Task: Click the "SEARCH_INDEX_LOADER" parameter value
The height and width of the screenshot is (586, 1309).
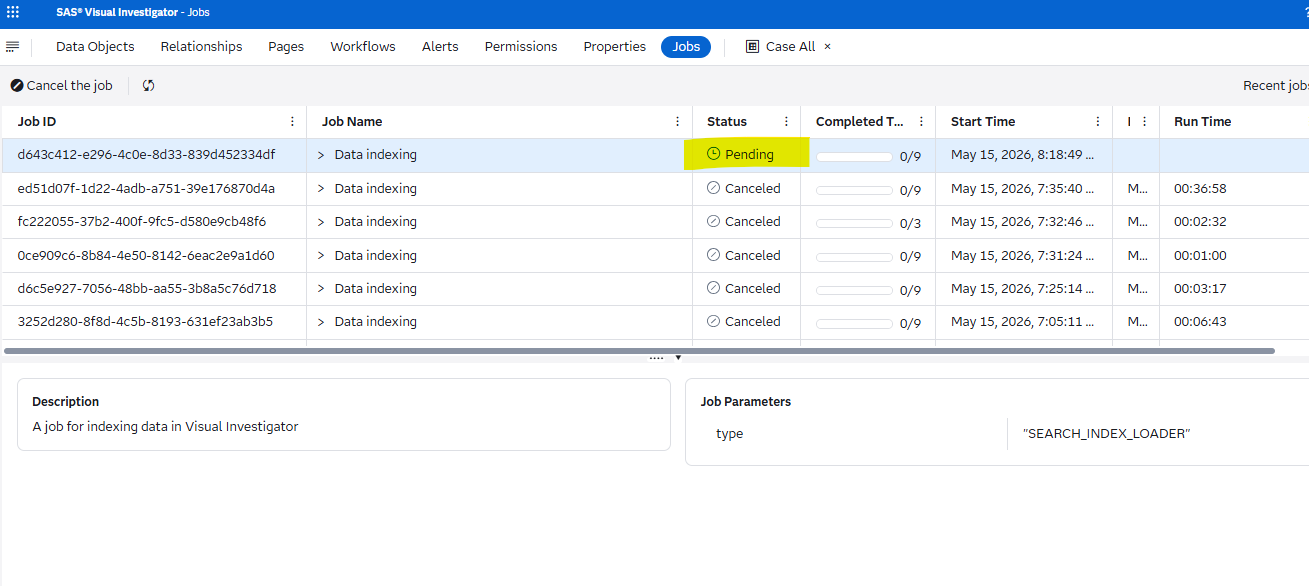Action: coord(1107,434)
